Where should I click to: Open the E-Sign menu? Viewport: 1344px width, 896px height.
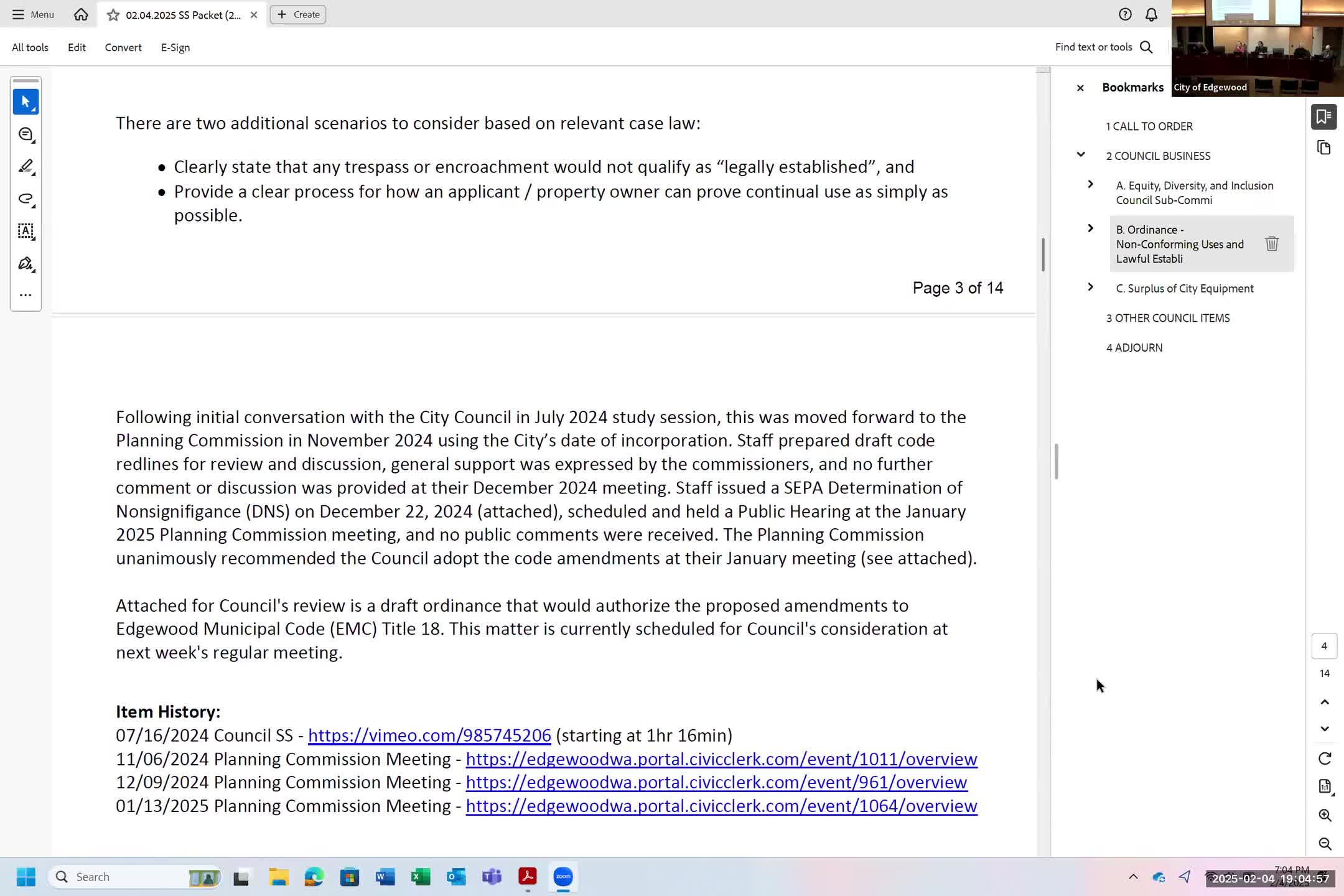[x=175, y=47]
